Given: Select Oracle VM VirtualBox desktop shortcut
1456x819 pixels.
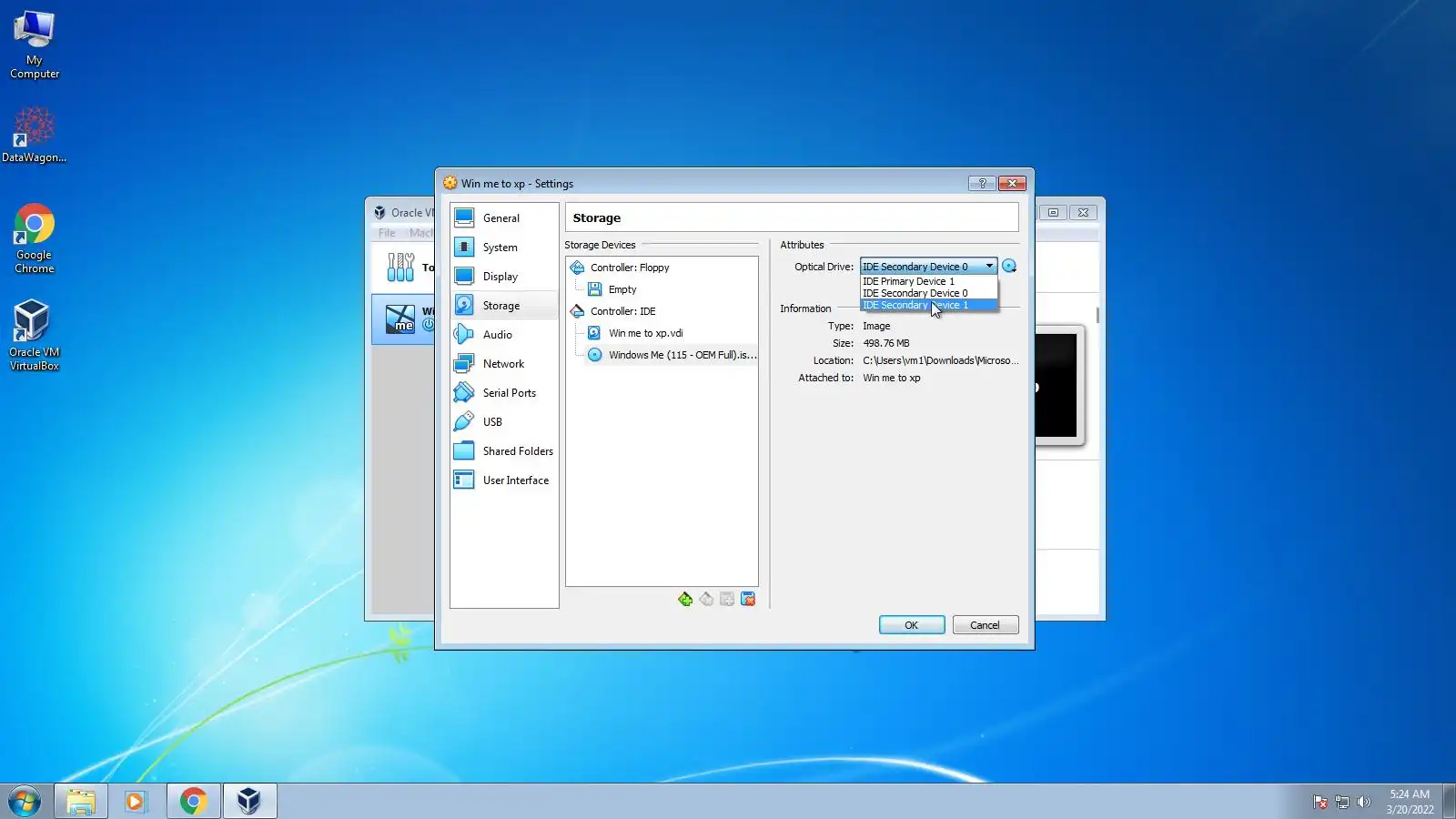Looking at the screenshot, I should pos(35,336).
